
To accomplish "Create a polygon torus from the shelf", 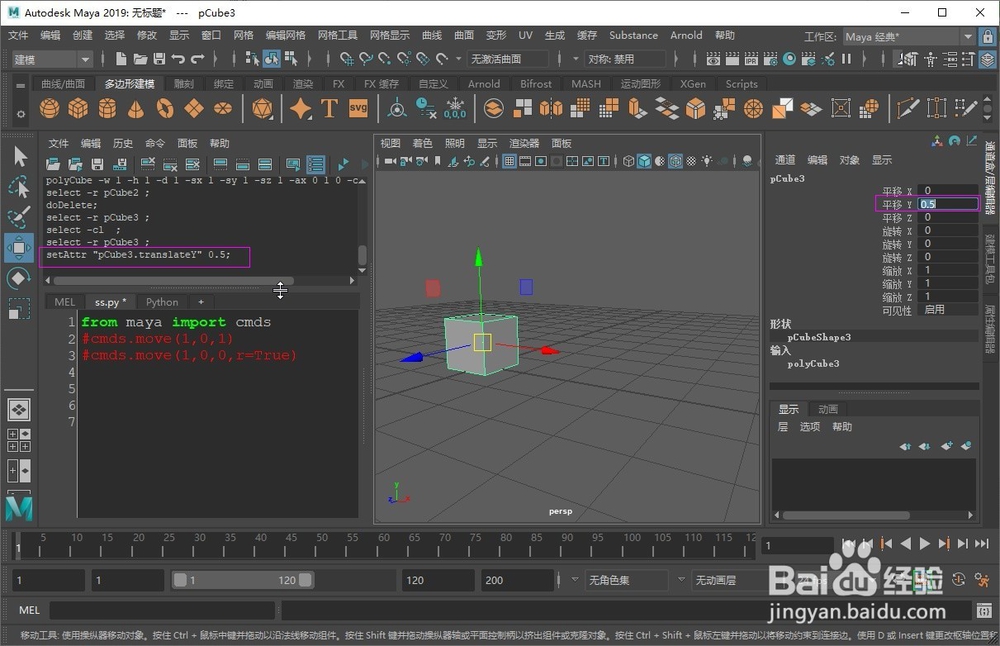I will (x=166, y=107).
